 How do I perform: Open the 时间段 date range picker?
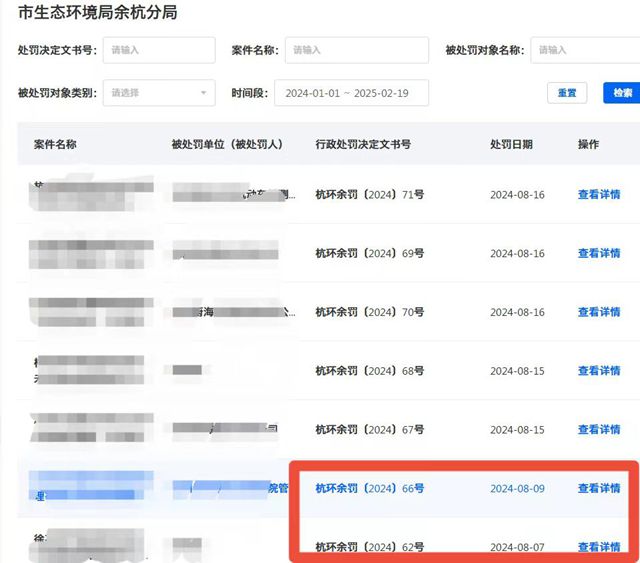(351, 93)
